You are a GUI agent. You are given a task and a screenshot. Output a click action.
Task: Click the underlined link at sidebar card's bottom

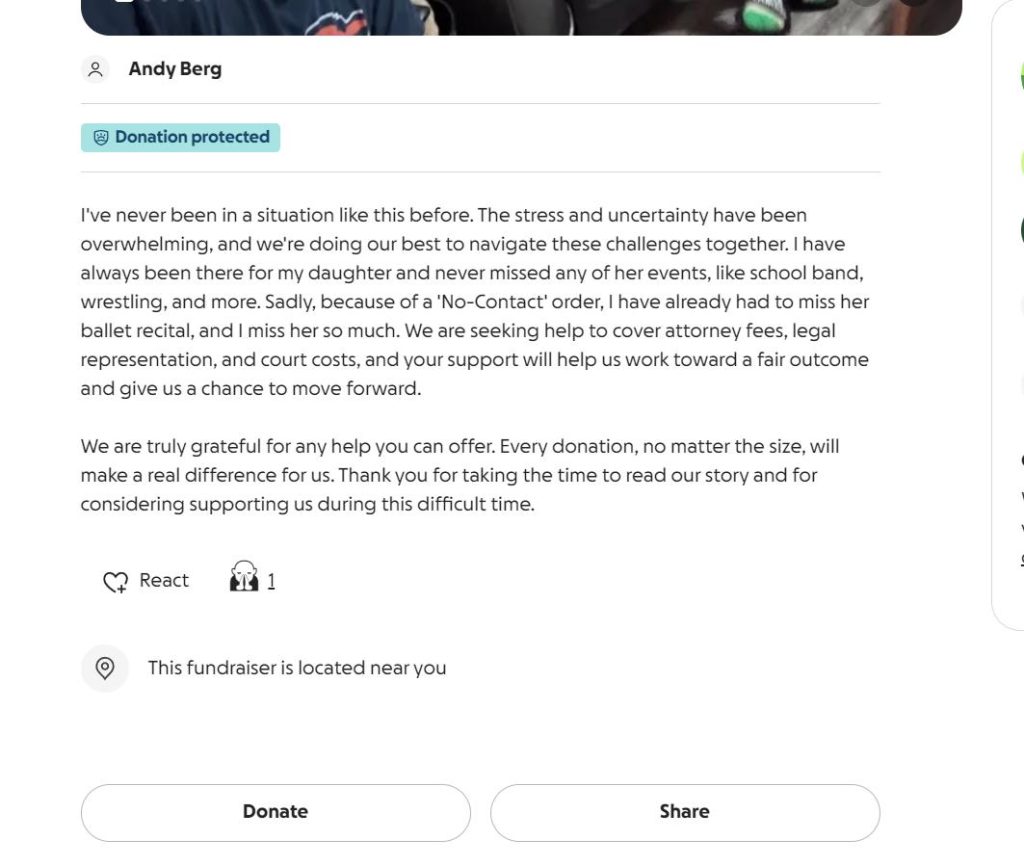click(x=1021, y=558)
